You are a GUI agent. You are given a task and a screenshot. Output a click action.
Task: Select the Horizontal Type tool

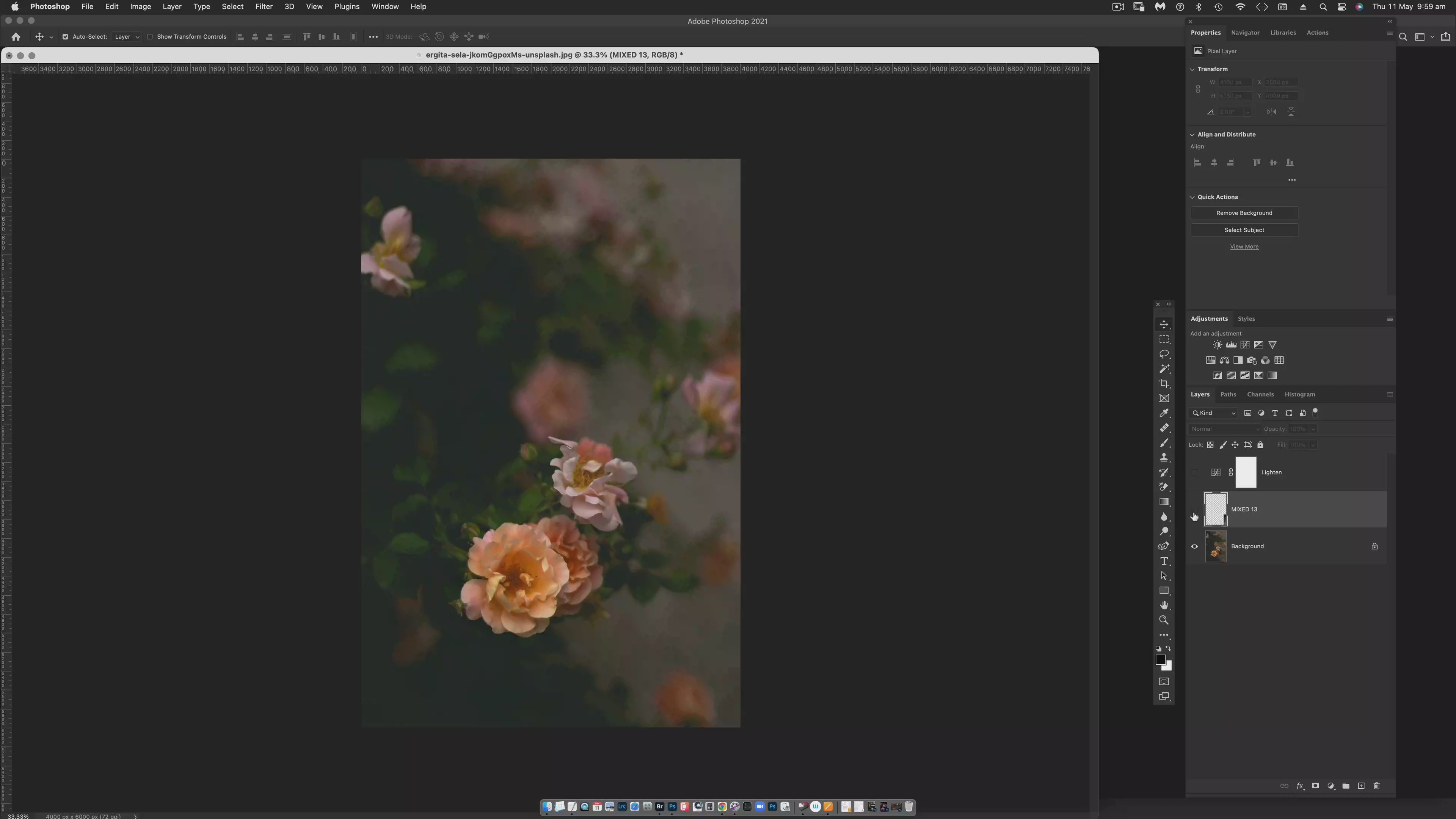tap(1164, 561)
